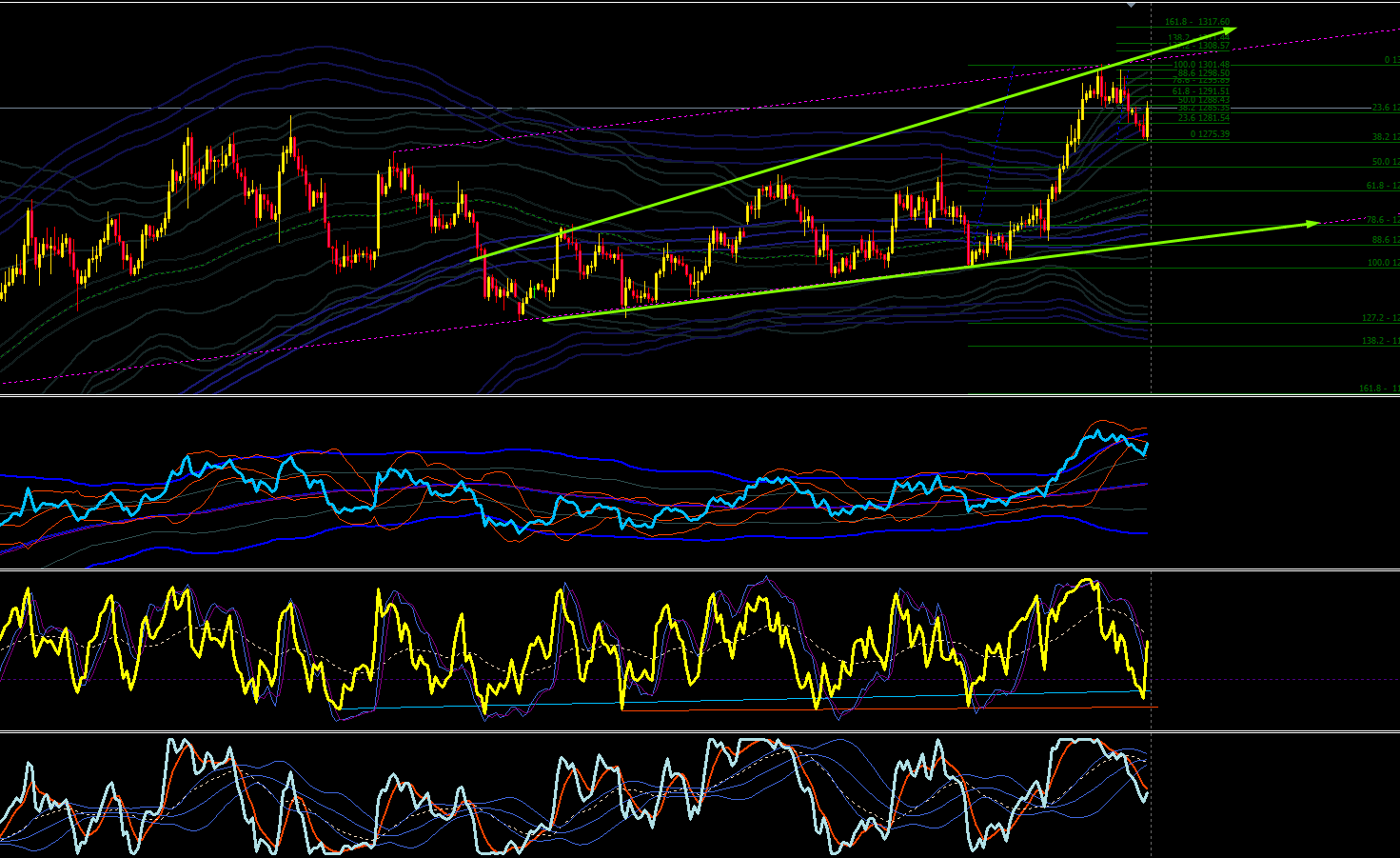This screenshot has height=858, width=1400.
Task: Select the "88.6 1298.50" retracement label
Action: coord(1204,73)
